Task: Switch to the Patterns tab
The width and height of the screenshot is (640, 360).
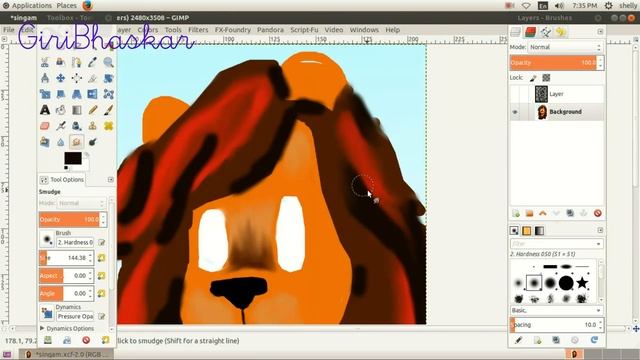Action: click(x=527, y=231)
